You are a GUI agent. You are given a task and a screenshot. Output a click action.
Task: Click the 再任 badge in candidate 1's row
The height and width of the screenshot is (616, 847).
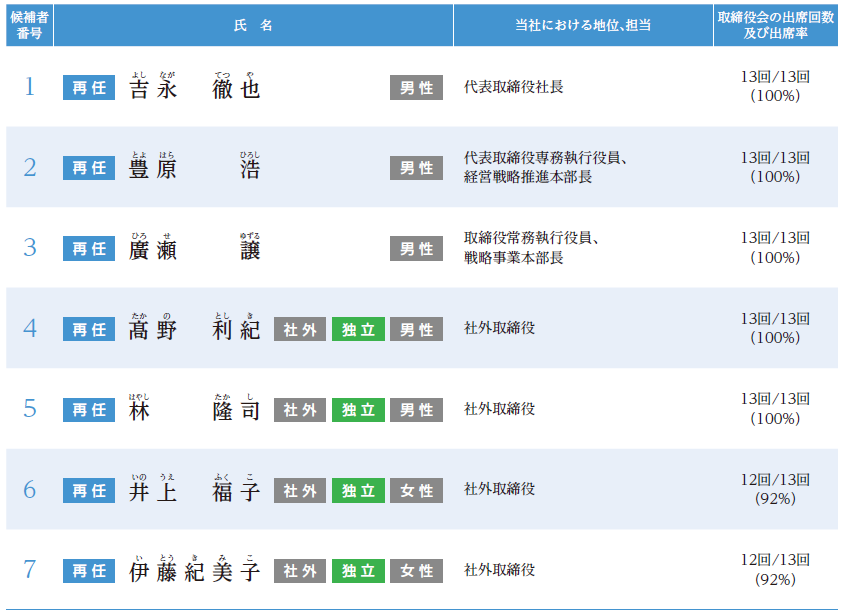(x=89, y=87)
